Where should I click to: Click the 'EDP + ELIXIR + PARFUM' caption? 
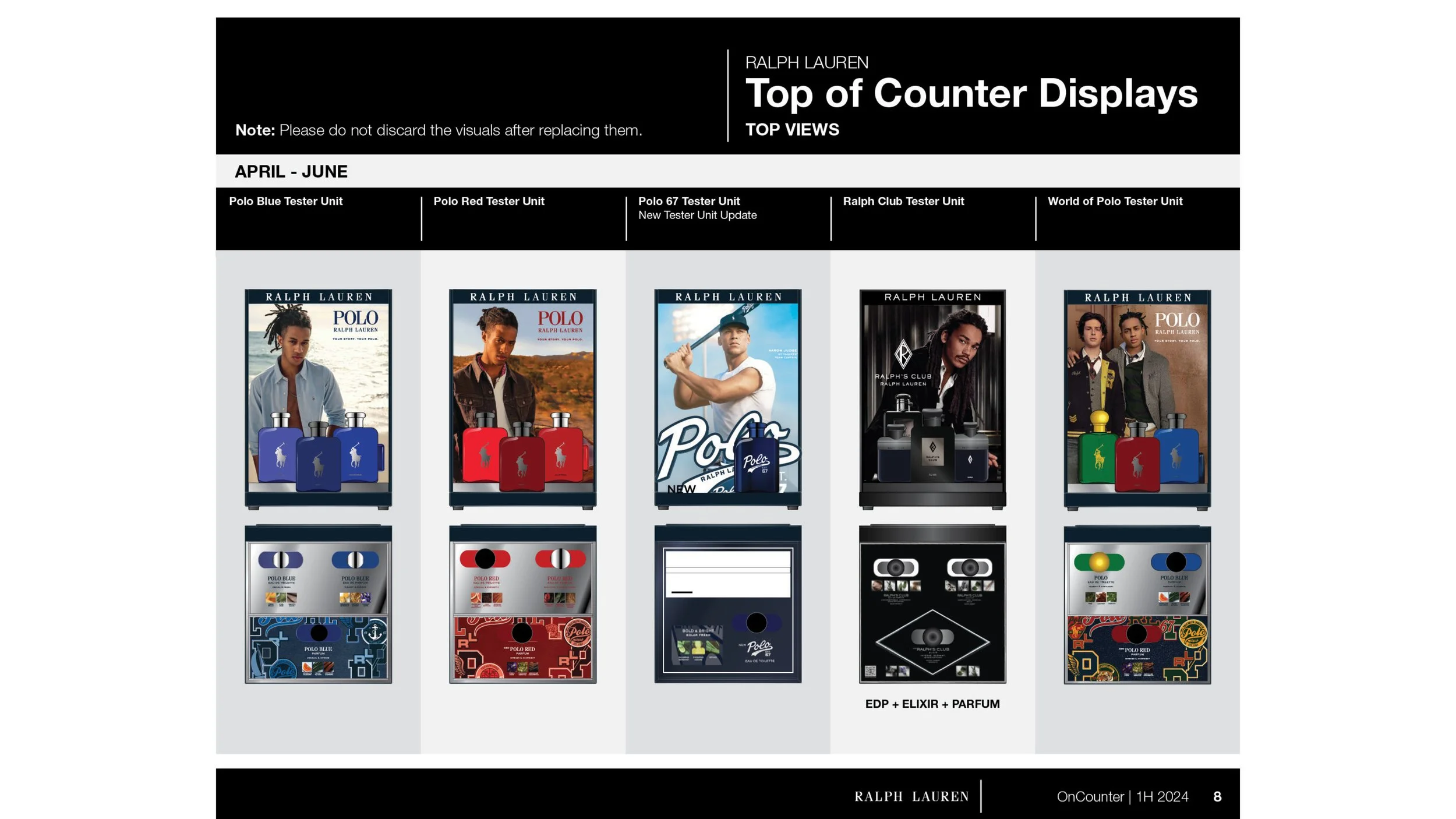[x=932, y=704]
